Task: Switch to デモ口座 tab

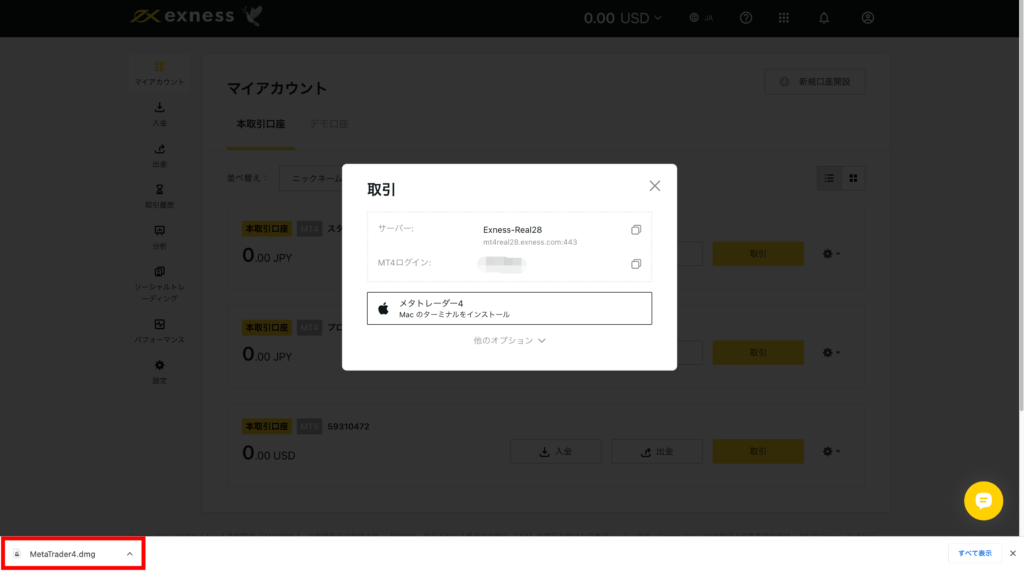Action: point(328,124)
